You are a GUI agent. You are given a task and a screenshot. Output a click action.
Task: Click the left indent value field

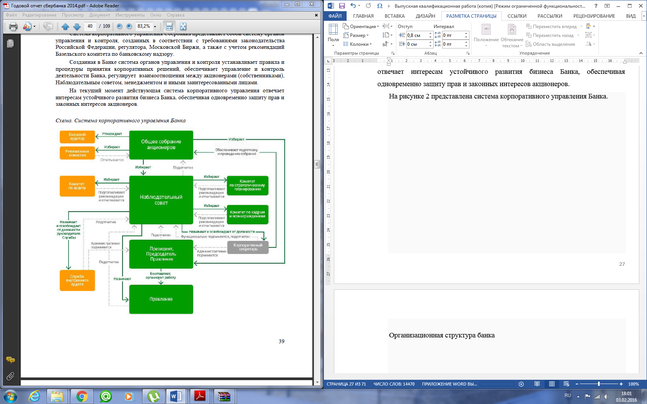click(415, 35)
